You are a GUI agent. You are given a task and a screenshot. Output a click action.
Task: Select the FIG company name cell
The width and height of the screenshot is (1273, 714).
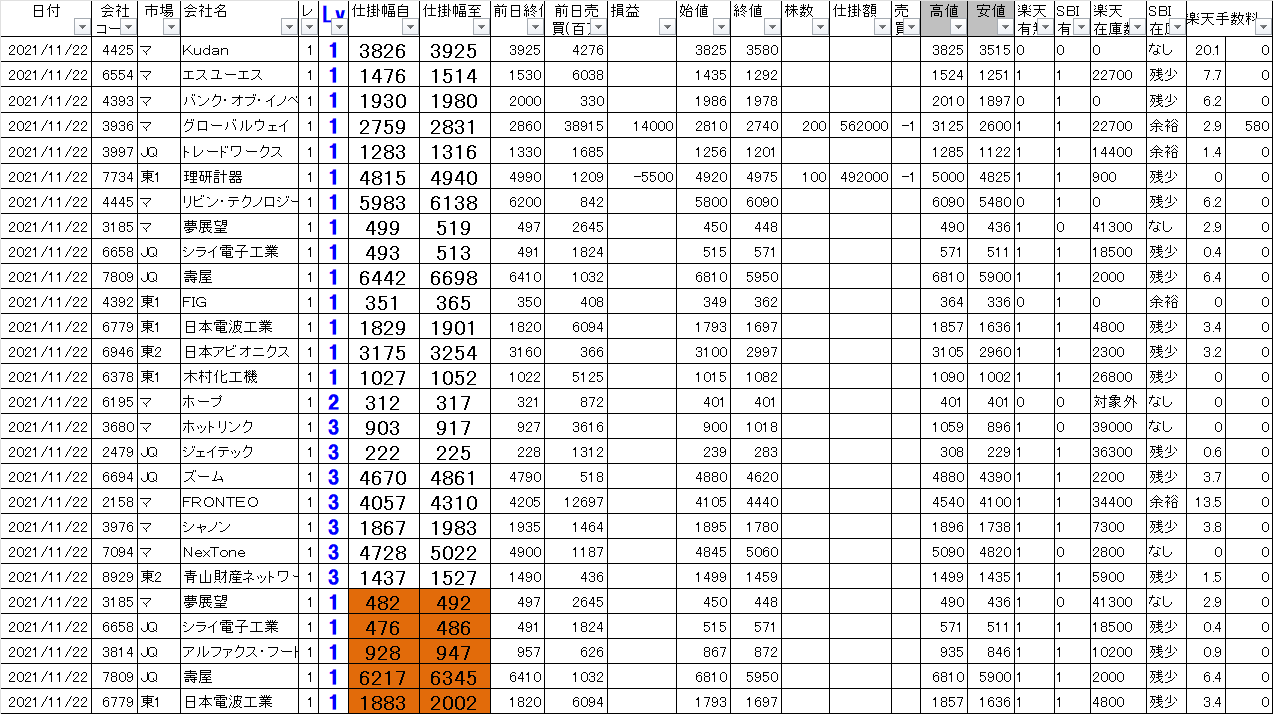[240, 301]
